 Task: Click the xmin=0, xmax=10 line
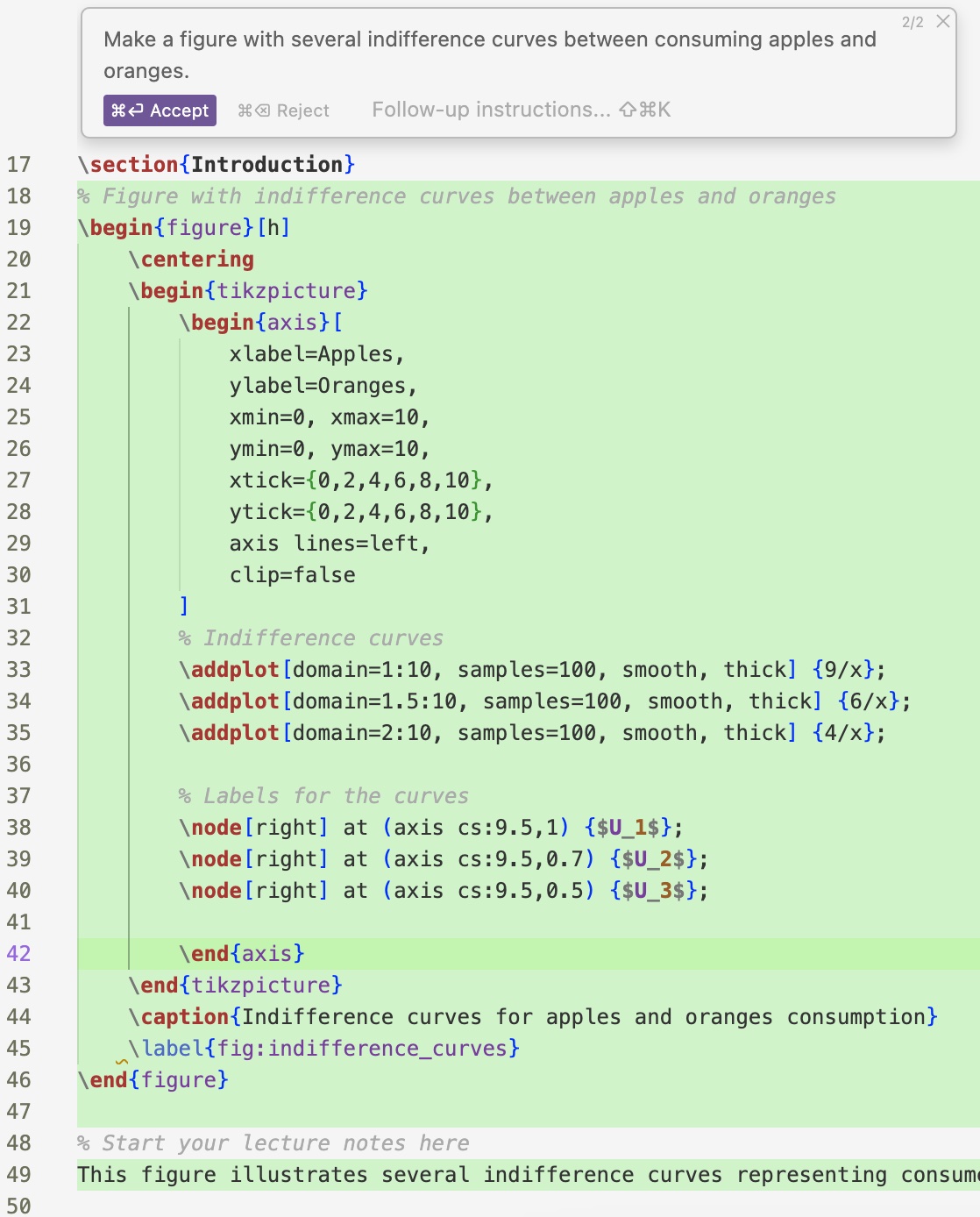click(x=330, y=416)
